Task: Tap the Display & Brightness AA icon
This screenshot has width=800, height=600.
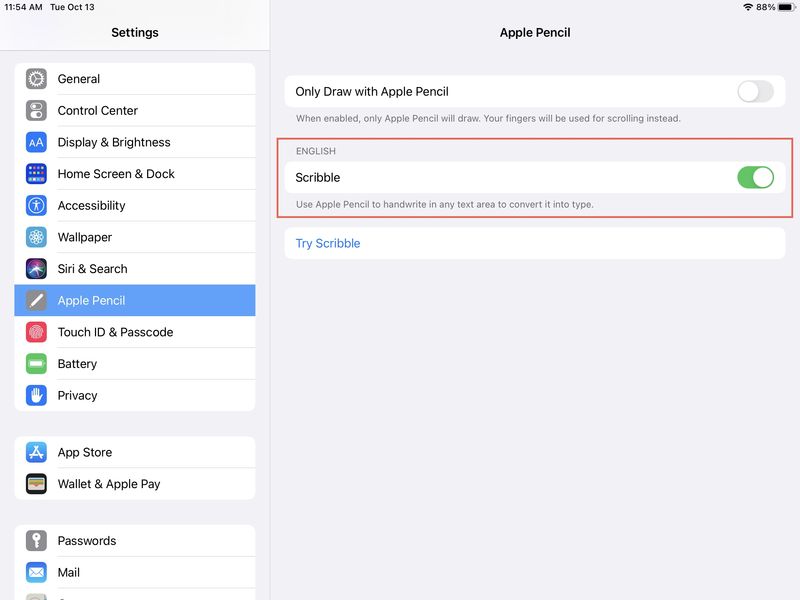Action: click(36, 142)
